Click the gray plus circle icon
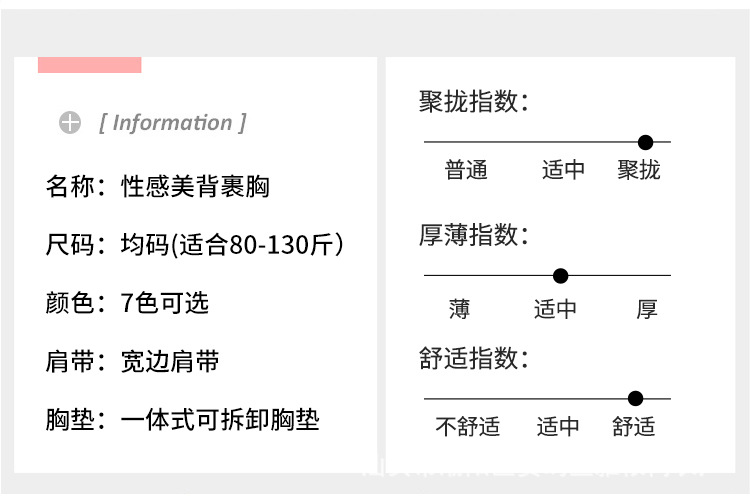This screenshot has width=750, height=500. click(x=70, y=122)
